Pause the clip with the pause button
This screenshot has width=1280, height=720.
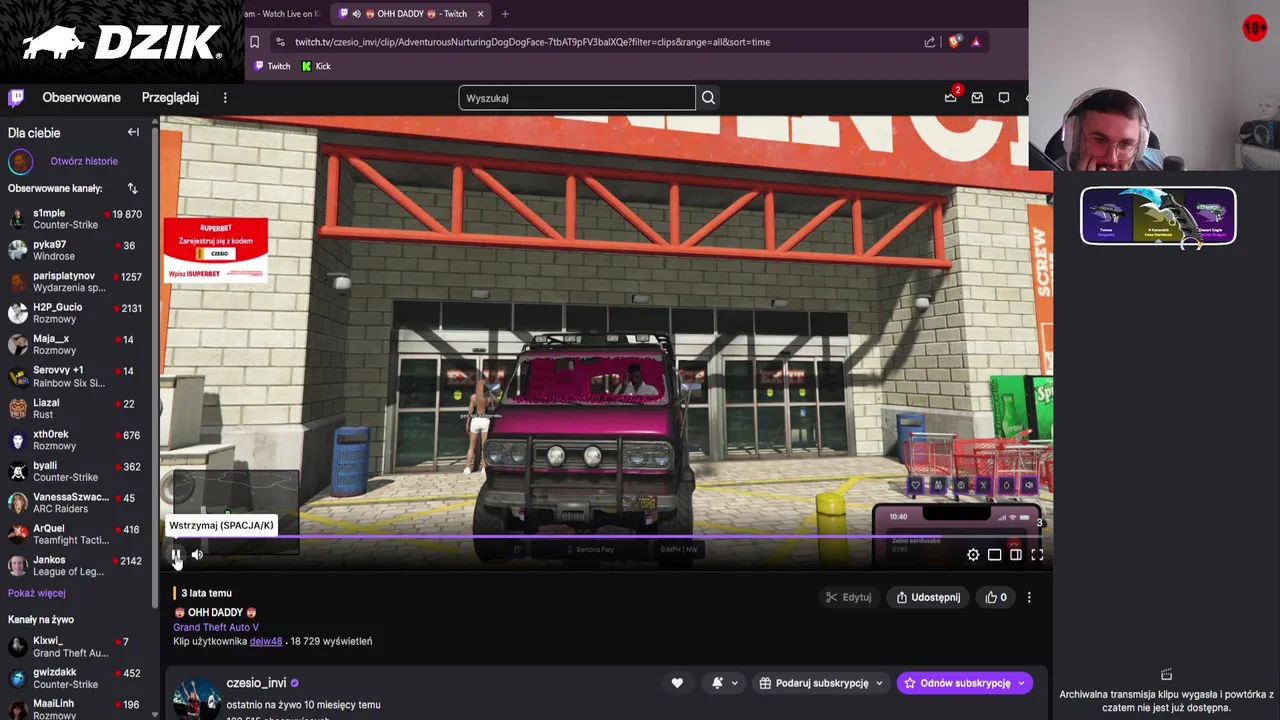[x=176, y=555]
